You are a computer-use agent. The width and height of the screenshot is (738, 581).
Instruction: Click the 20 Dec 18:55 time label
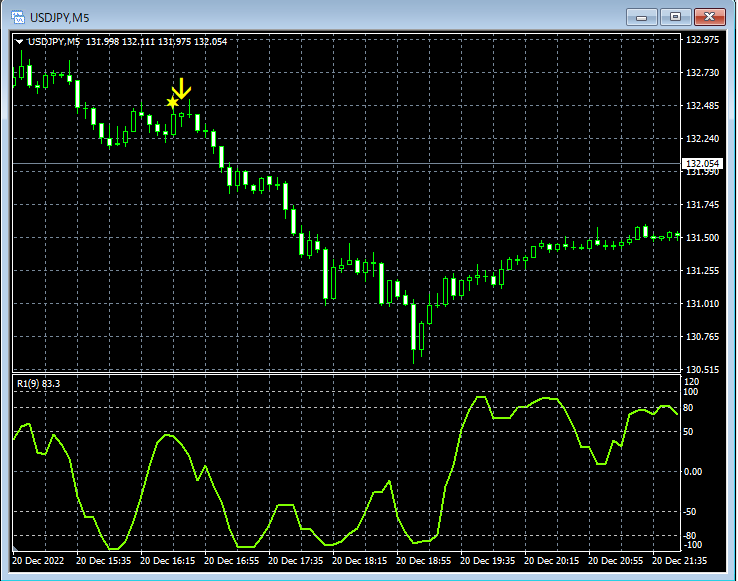click(x=422, y=560)
